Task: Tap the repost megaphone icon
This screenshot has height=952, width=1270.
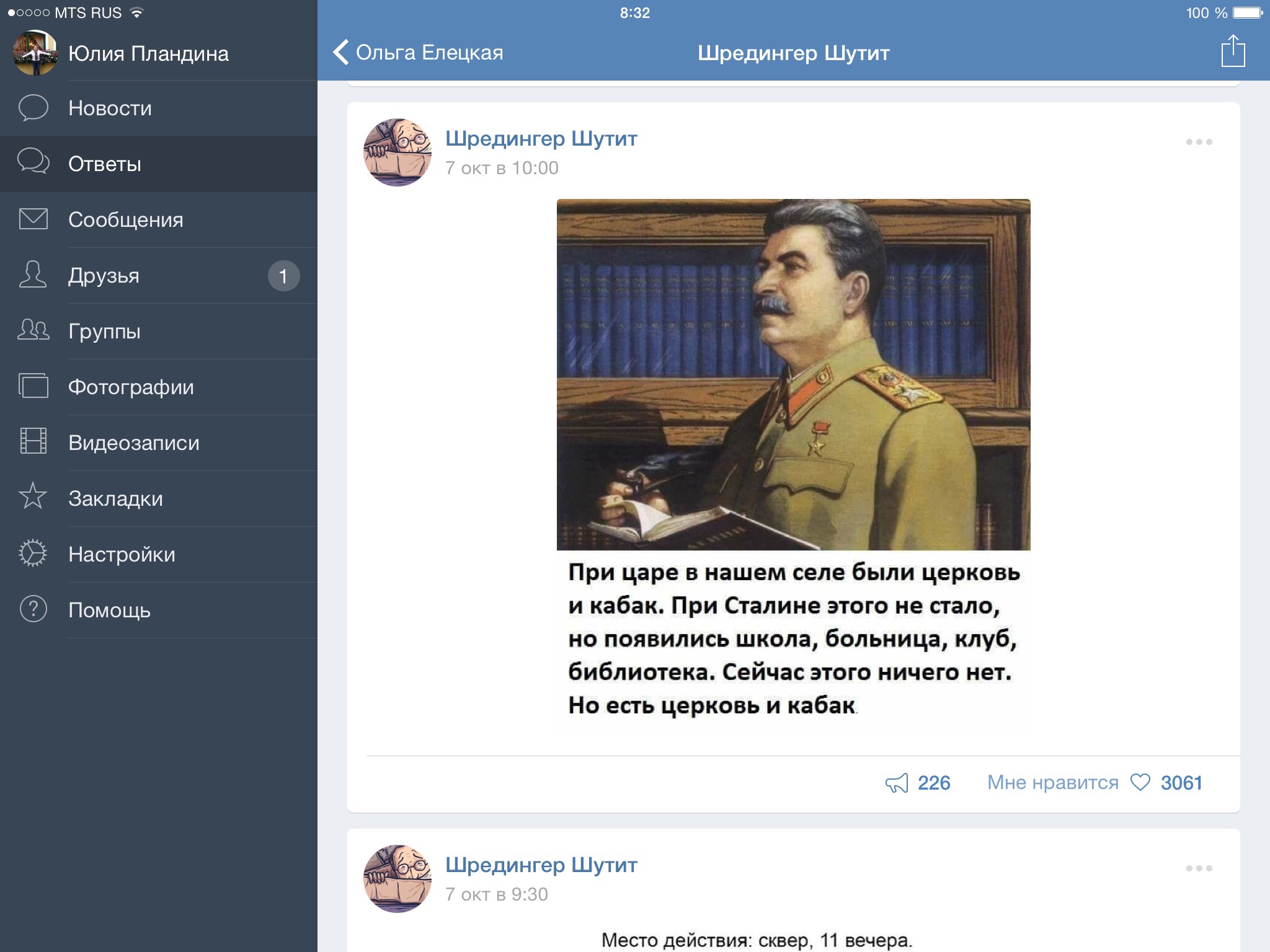Action: [897, 783]
